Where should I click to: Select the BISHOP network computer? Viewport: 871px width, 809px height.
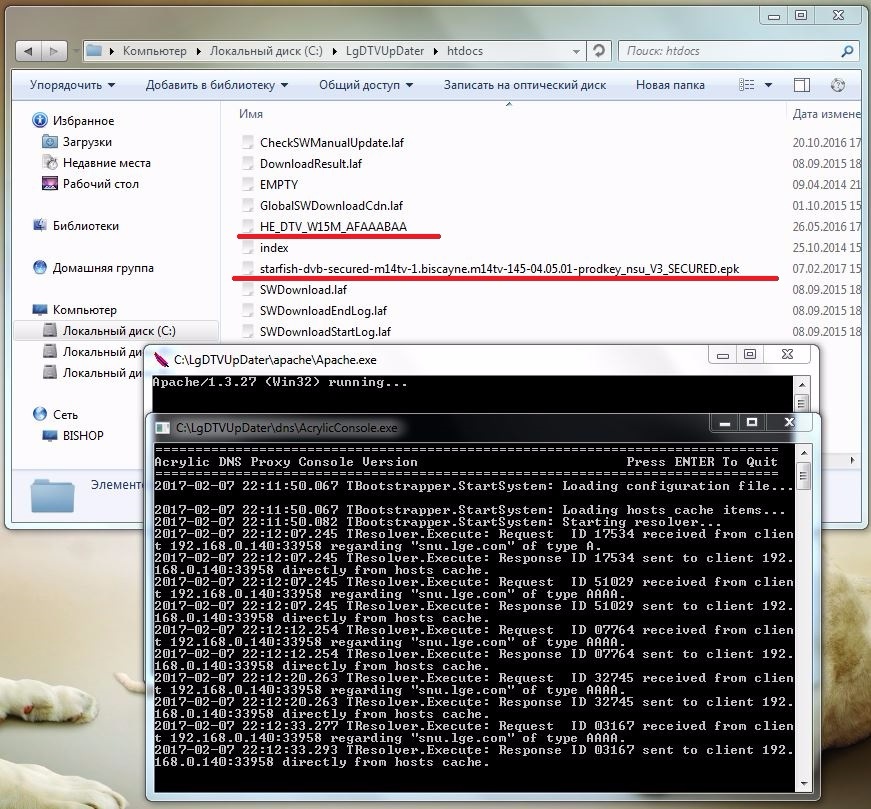point(82,436)
